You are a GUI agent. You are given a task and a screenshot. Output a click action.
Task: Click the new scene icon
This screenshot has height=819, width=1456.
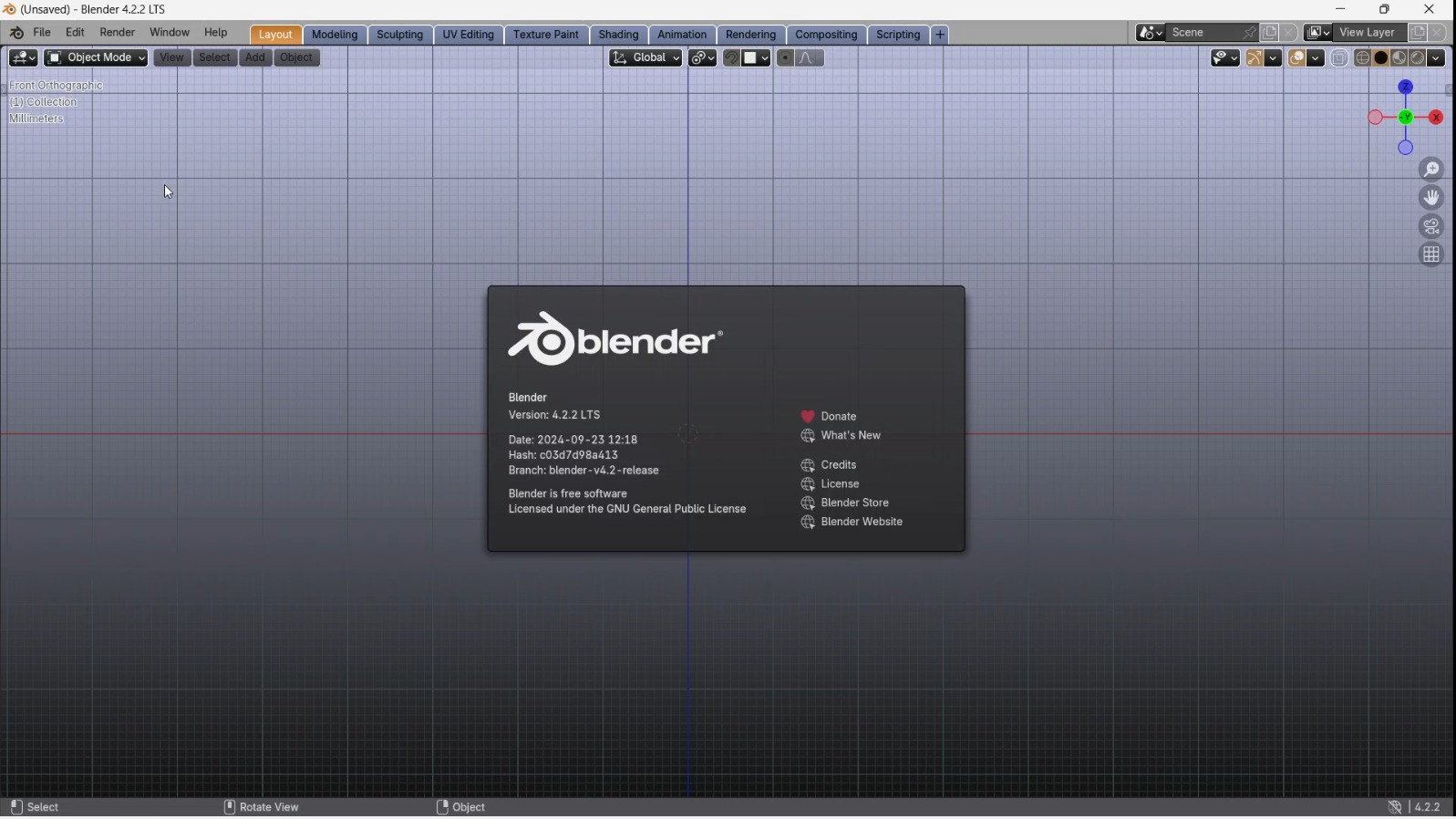(1270, 33)
